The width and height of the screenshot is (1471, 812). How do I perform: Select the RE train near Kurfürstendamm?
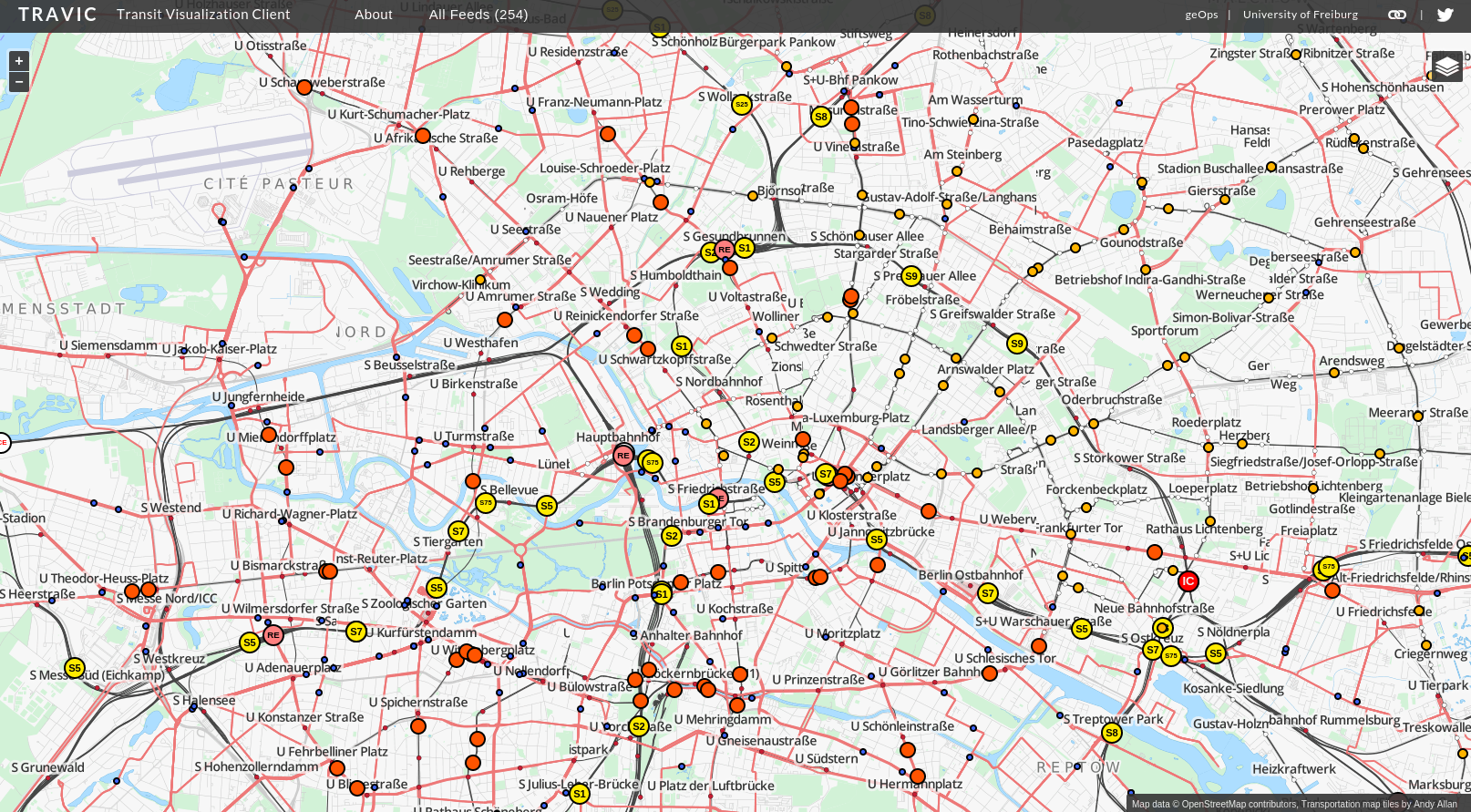(273, 634)
